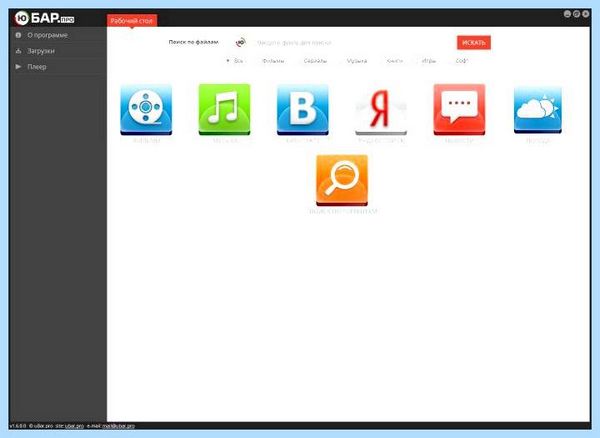Image resolution: width=600 pixels, height=438 pixels.
Task: Select the 'Книги' filter option
Action: (395, 61)
